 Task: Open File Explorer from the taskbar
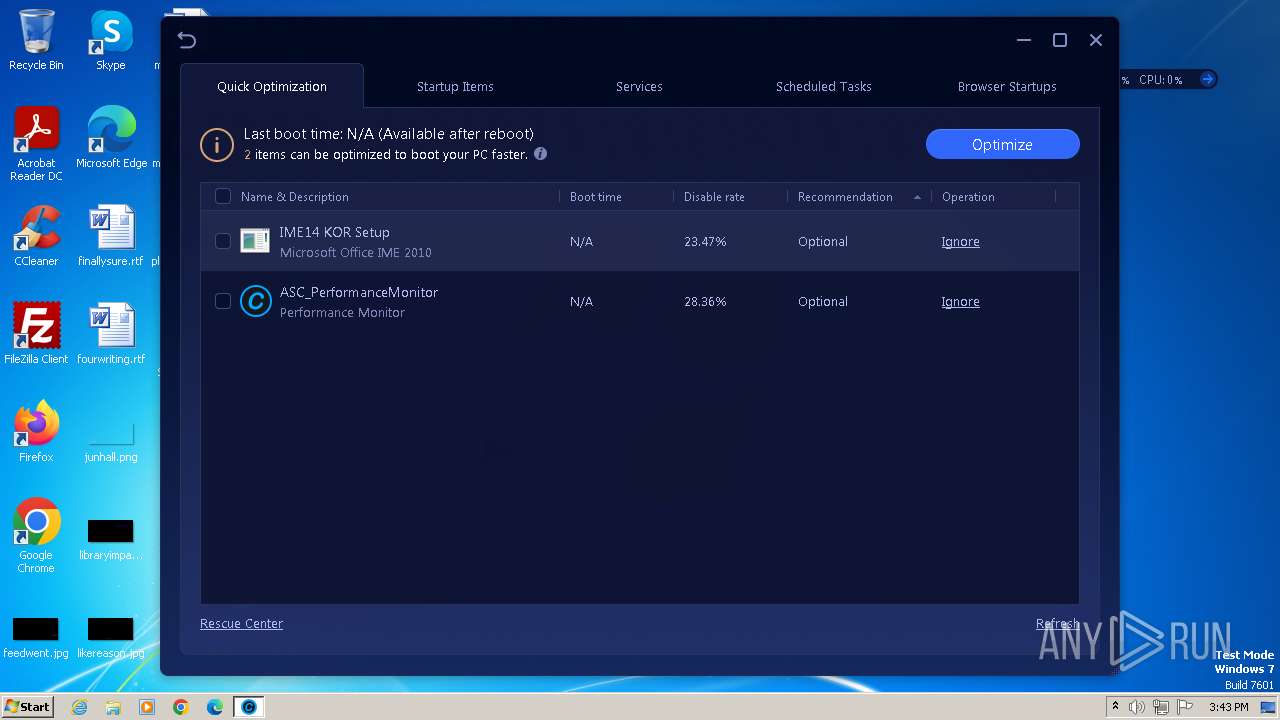pyautogui.click(x=113, y=707)
